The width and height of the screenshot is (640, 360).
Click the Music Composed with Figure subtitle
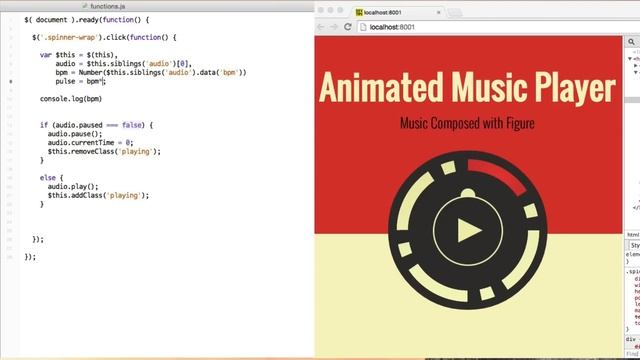coord(467,123)
